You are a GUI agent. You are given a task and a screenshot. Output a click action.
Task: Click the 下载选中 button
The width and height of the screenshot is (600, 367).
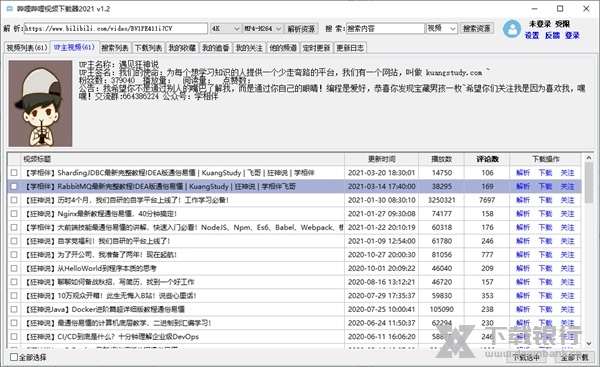(x=527, y=357)
